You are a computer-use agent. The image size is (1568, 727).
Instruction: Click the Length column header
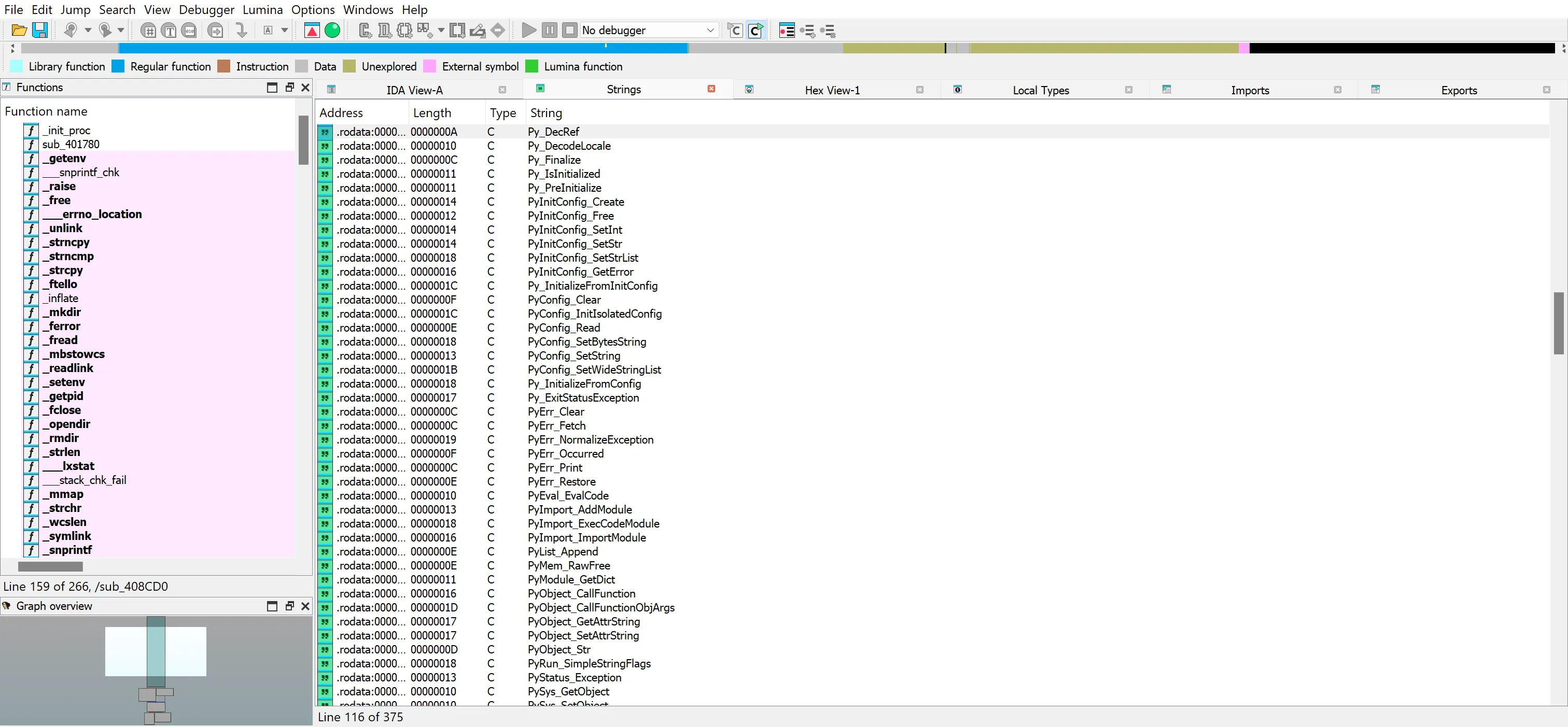(x=431, y=112)
